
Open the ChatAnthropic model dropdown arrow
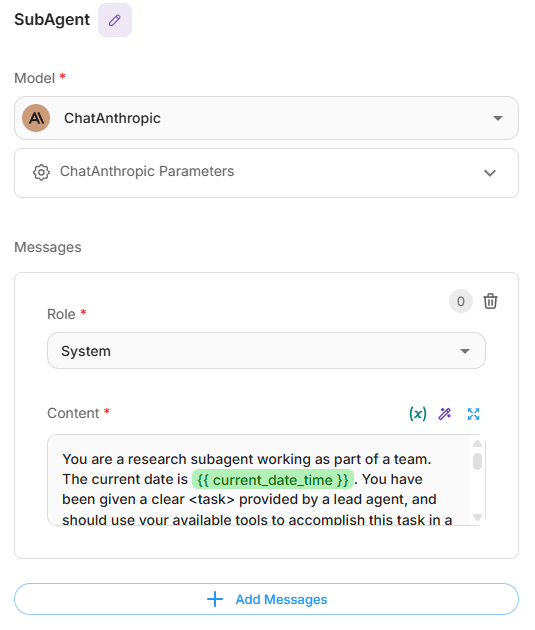498,118
